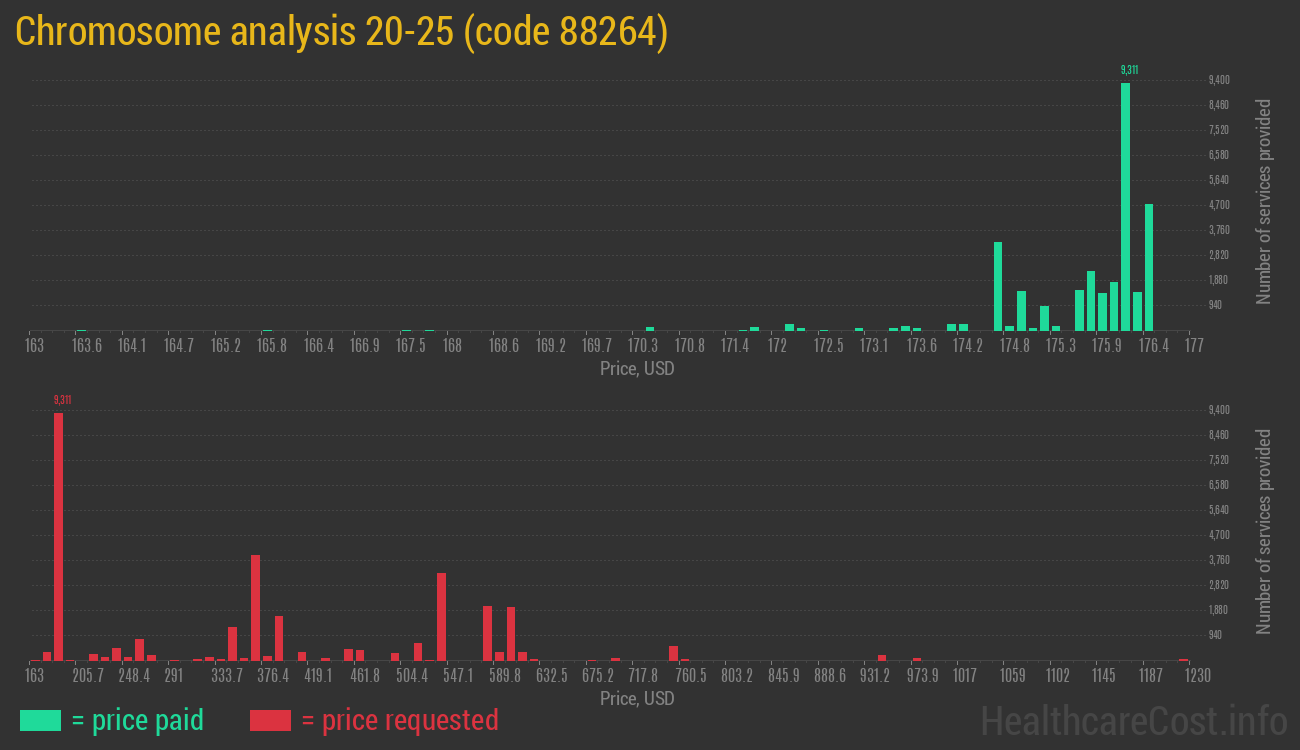Image resolution: width=1300 pixels, height=750 pixels.
Task: Click top chart's 'Number of services provided' label
Action: coord(1264,202)
